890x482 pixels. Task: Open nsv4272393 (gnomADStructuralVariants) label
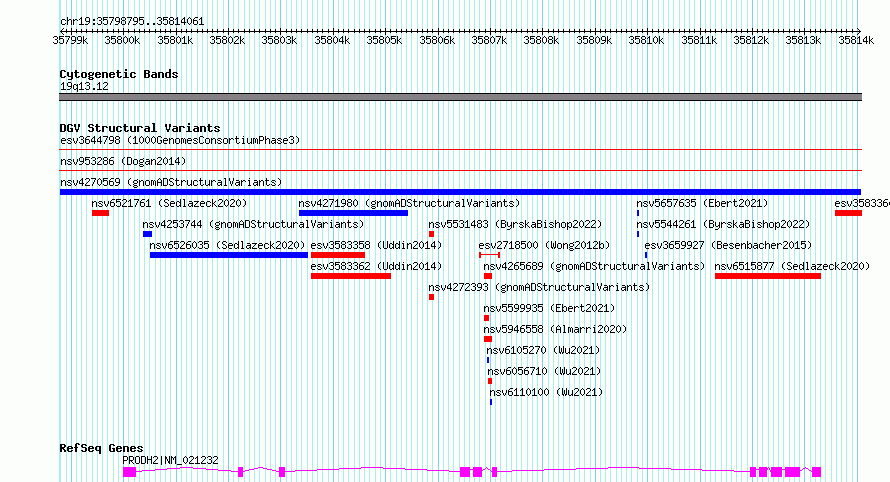pos(539,287)
